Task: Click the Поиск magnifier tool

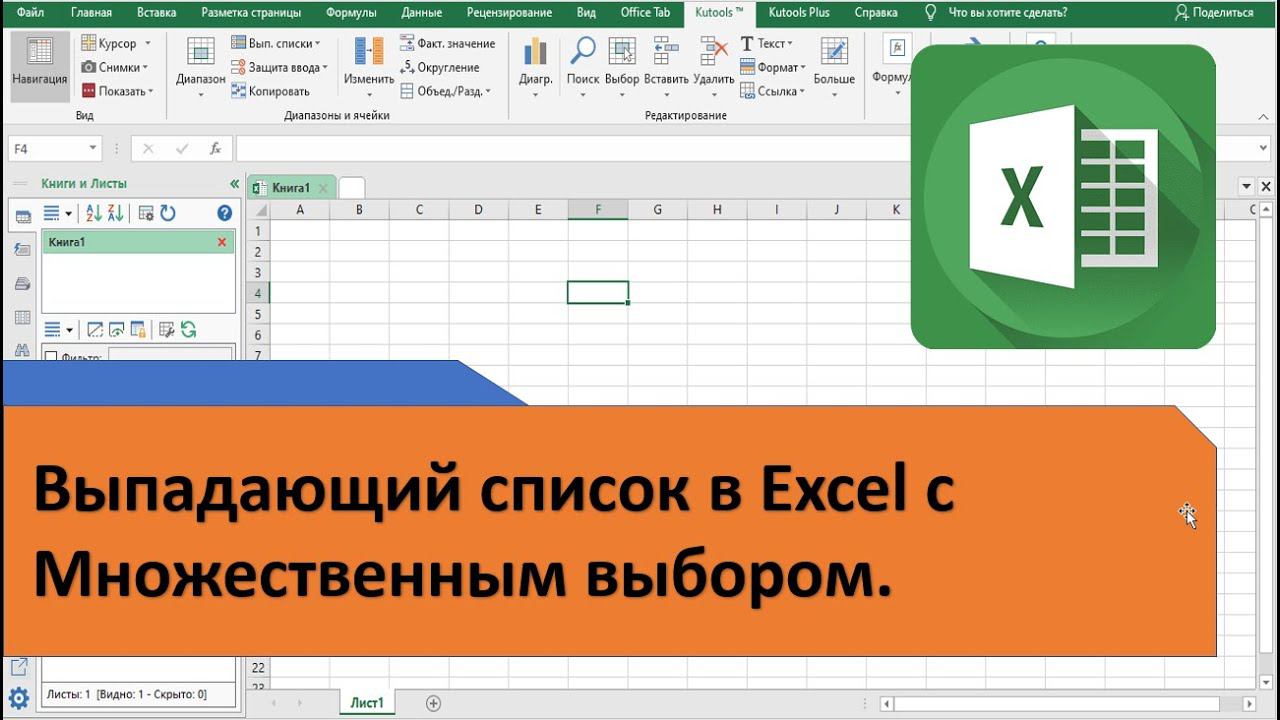Action: click(582, 66)
